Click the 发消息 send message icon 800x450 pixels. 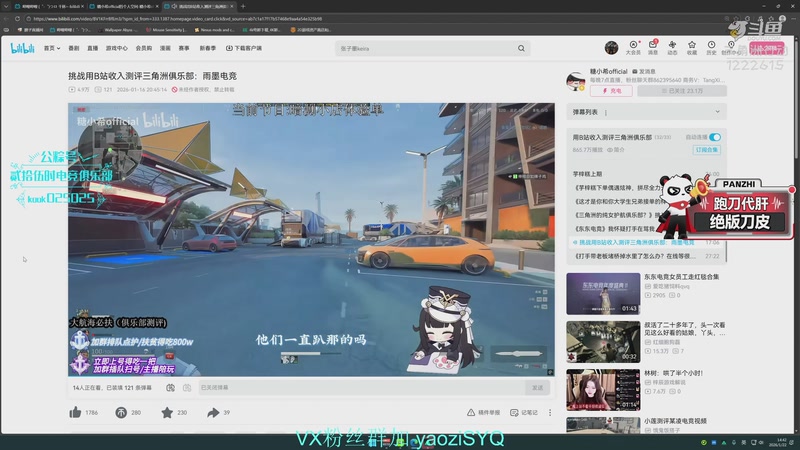[x=635, y=71]
